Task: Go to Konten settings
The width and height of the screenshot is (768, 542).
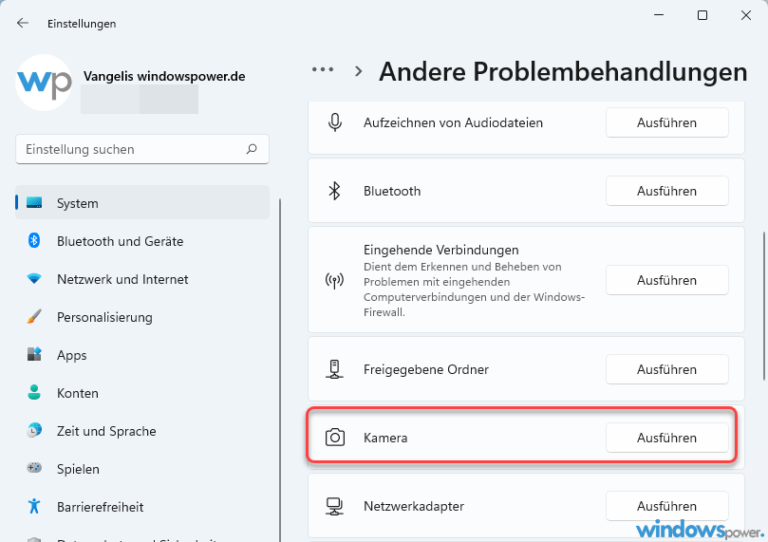Action: point(77,393)
